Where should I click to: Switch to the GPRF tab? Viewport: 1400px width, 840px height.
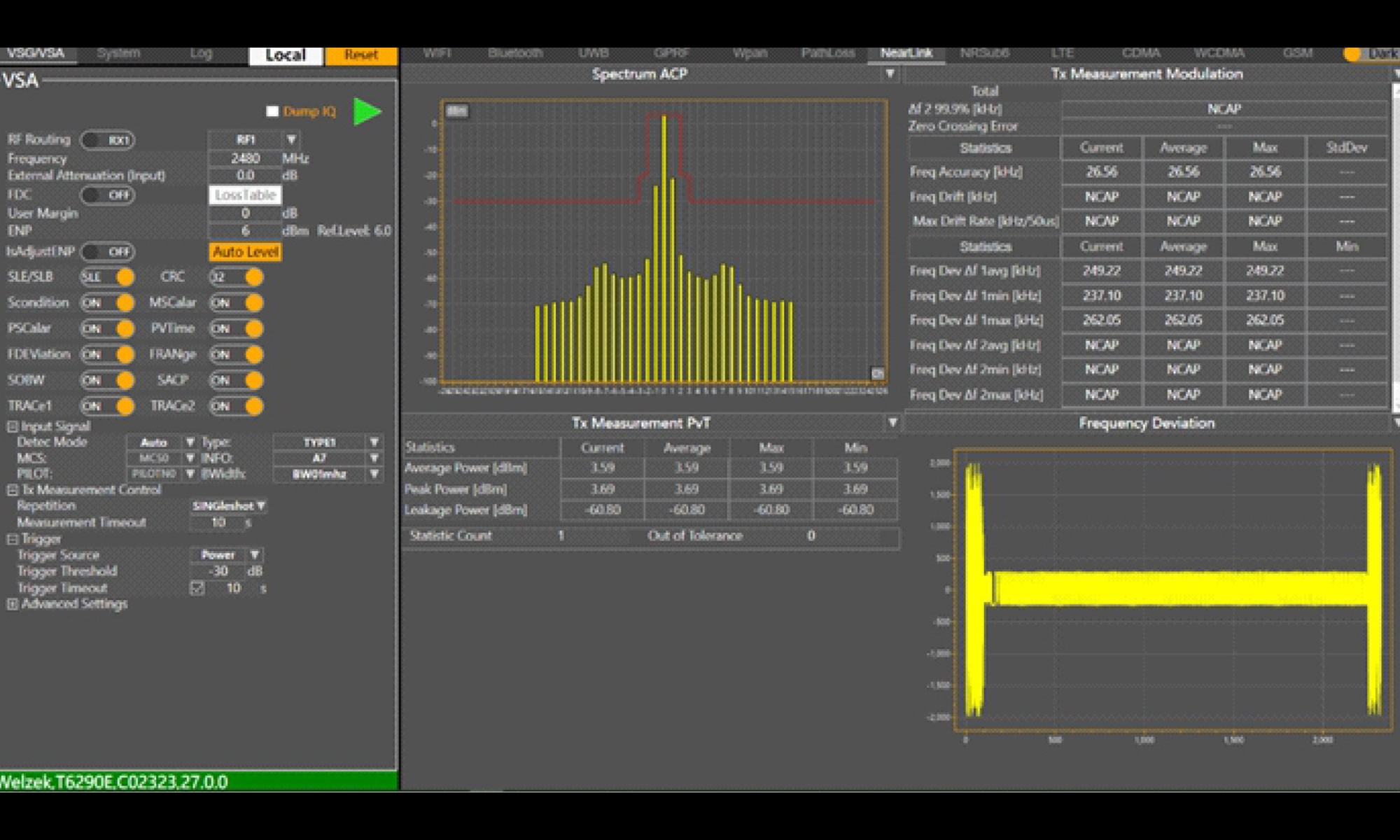671,53
